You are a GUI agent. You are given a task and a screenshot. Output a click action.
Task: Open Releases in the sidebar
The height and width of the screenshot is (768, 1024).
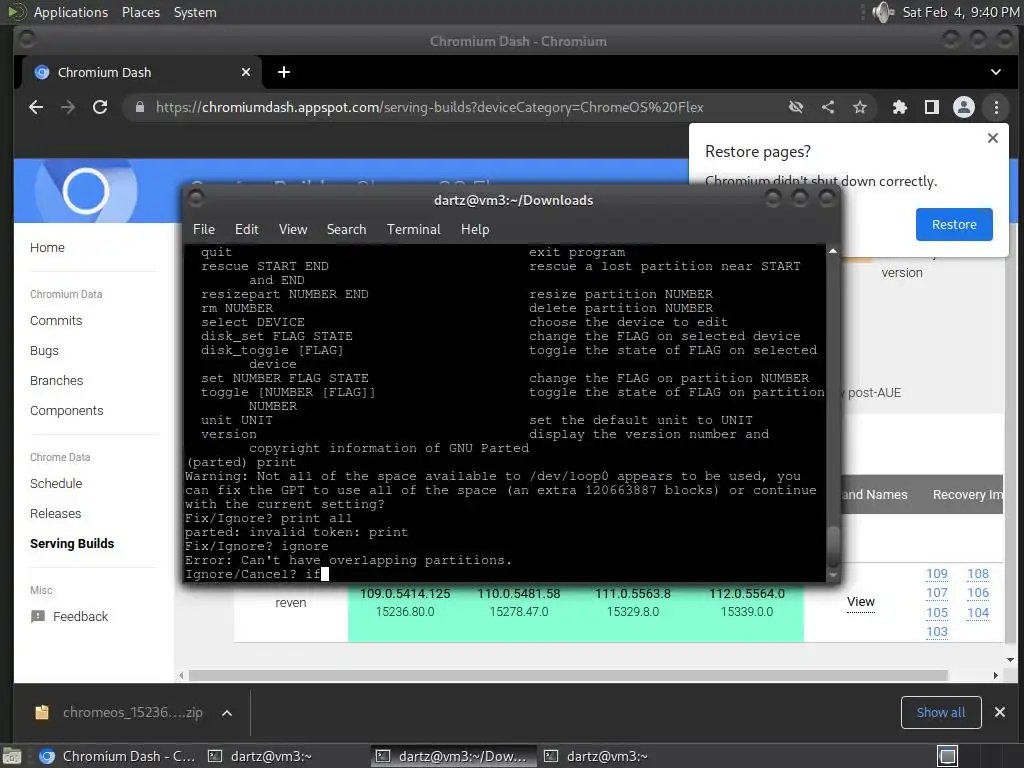coord(56,513)
